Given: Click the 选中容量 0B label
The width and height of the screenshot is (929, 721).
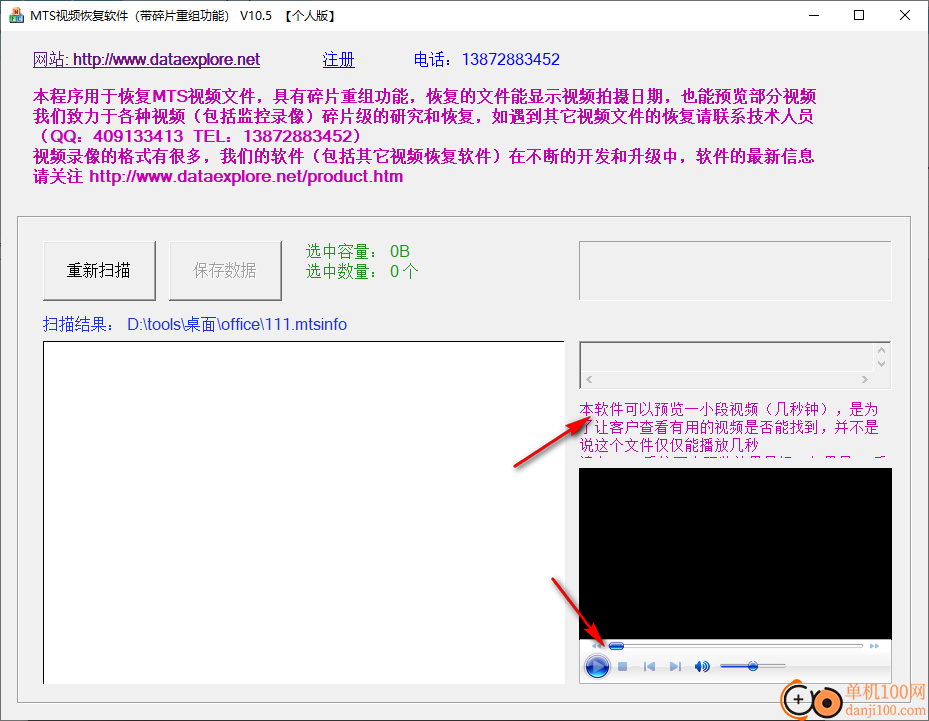Looking at the screenshot, I should [x=358, y=251].
